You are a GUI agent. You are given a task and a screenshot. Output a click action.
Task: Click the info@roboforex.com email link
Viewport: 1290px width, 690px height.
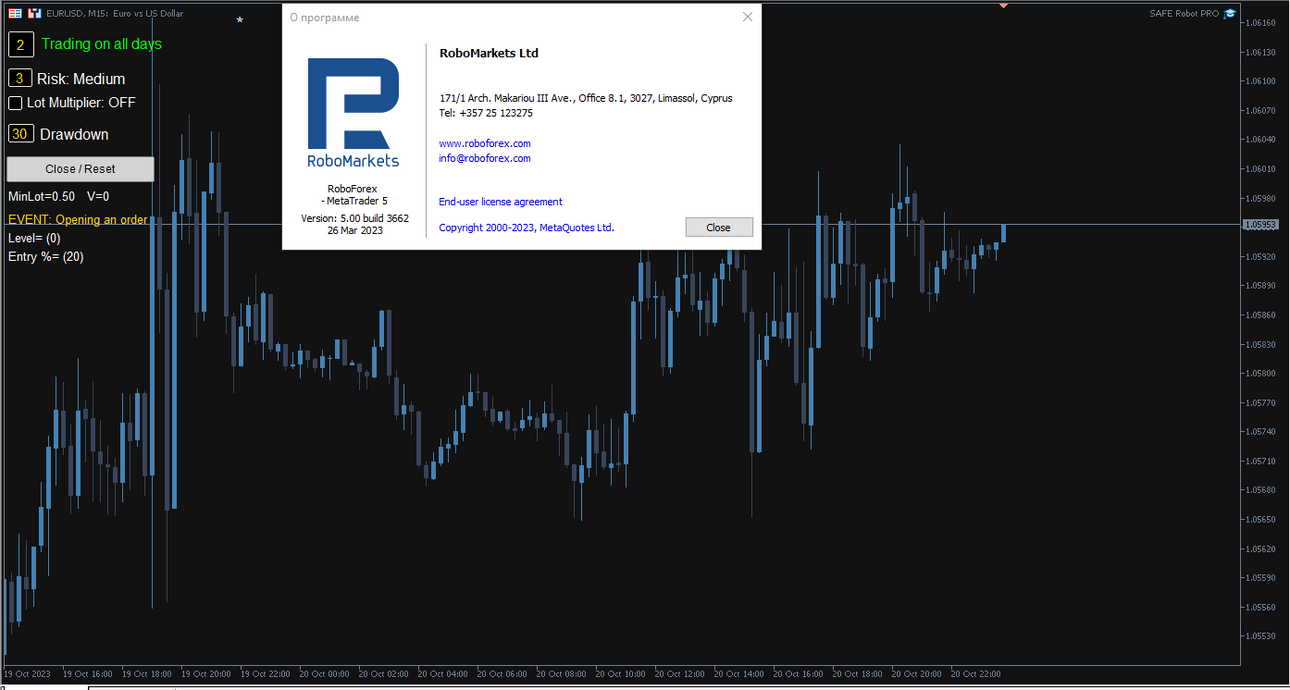(485, 158)
